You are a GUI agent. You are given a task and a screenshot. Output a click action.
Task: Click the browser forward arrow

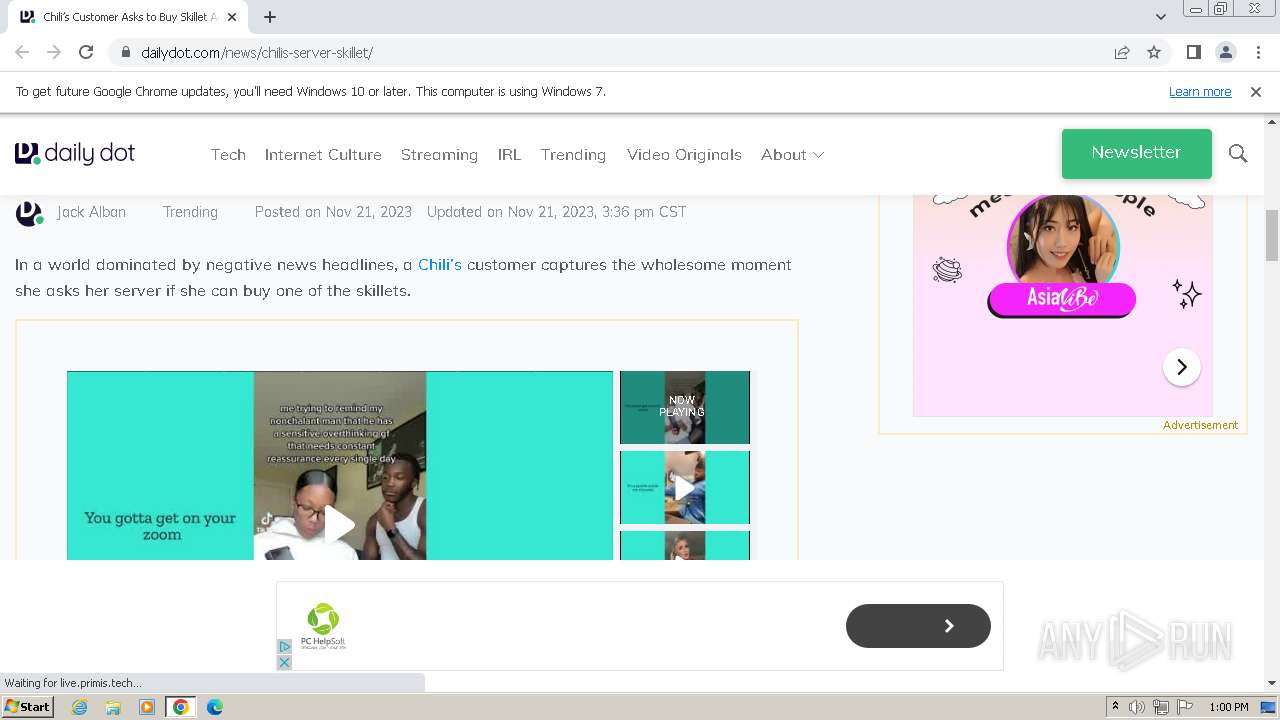pos(54,52)
